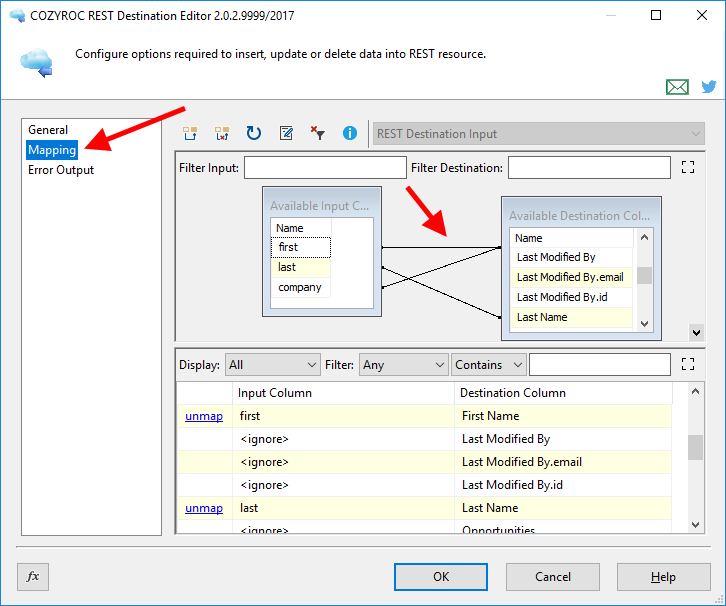Collapse the diagram pane with down arrow
Image resolution: width=726 pixels, height=606 pixels.
(x=696, y=332)
